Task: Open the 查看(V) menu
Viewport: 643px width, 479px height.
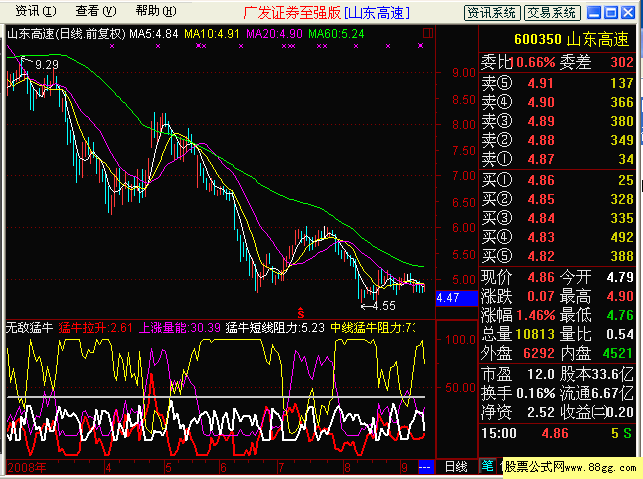Action: (96, 11)
